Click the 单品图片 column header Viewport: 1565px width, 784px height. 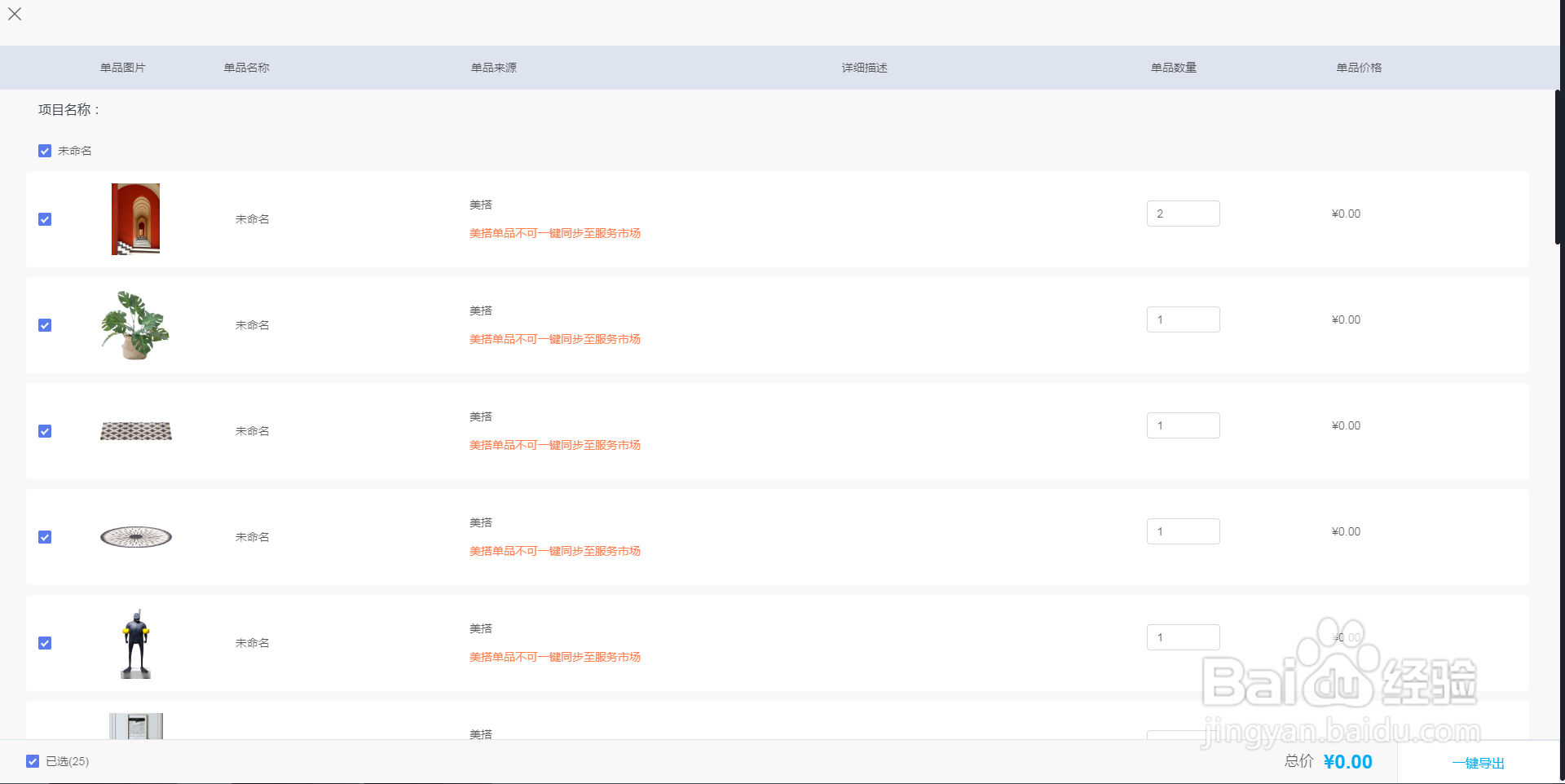pyautogui.click(x=123, y=68)
